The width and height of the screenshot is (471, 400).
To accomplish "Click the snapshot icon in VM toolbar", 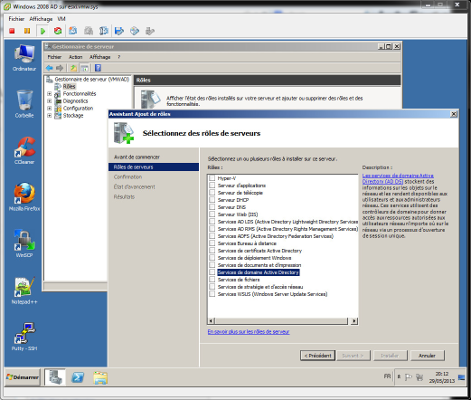I will [x=73, y=31].
